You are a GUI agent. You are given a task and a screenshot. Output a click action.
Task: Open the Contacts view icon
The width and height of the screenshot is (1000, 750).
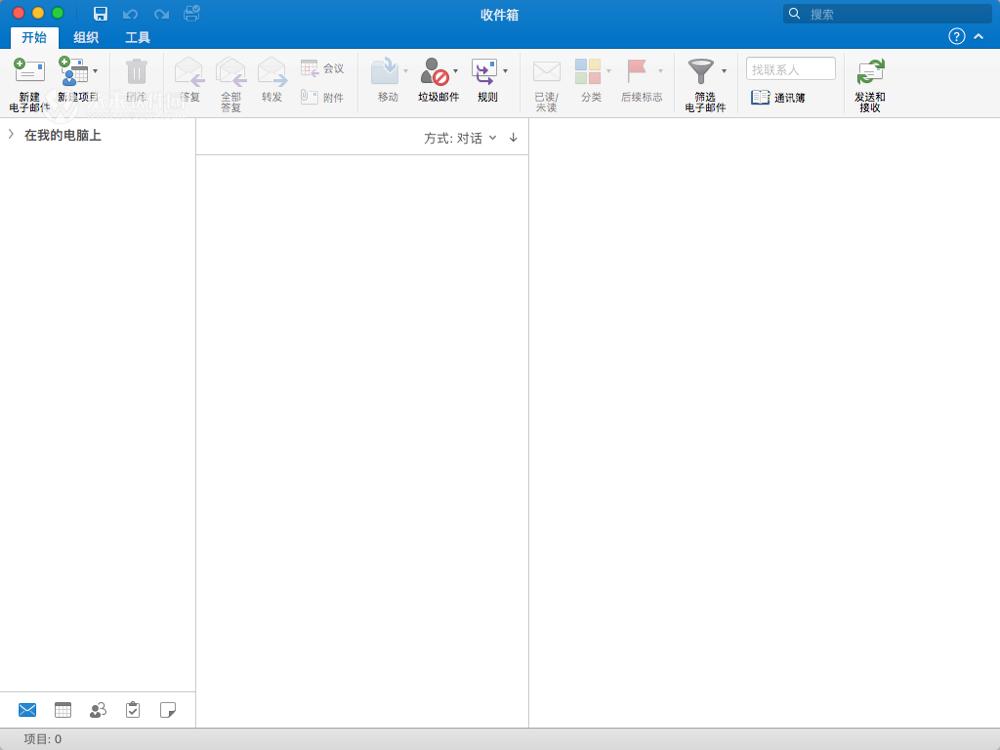[97, 709]
